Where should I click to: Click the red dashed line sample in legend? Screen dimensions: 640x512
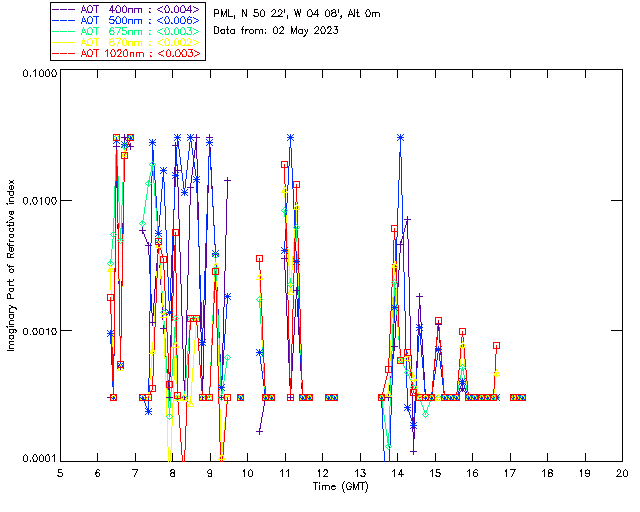click(64, 53)
